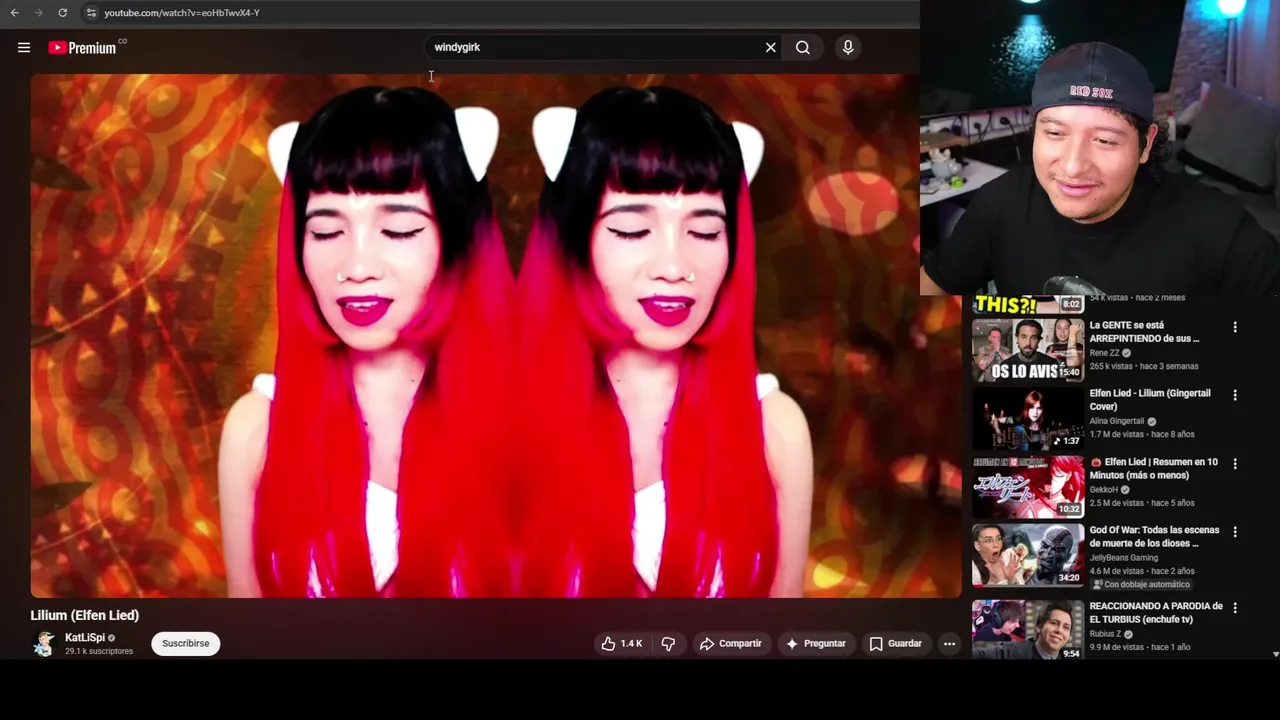Screen dimensions: 1280x720
Task: Open the KatLiSpi channel avatar
Action: [x=44, y=644]
